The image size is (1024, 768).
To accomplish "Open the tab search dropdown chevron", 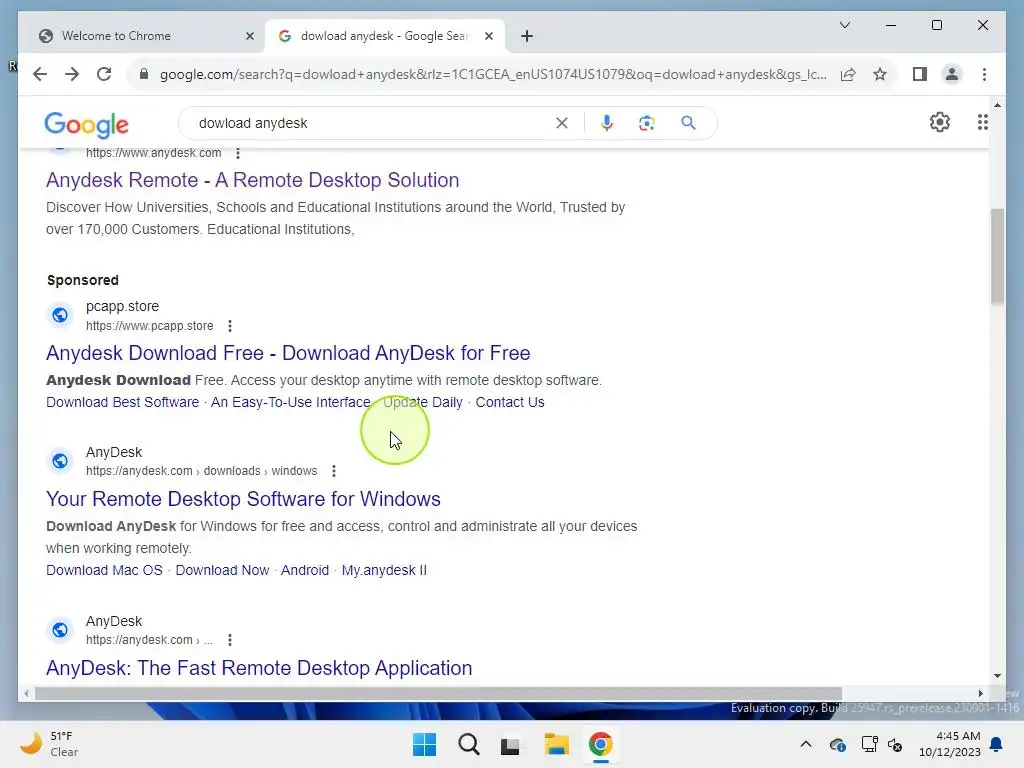I will point(844,25).
